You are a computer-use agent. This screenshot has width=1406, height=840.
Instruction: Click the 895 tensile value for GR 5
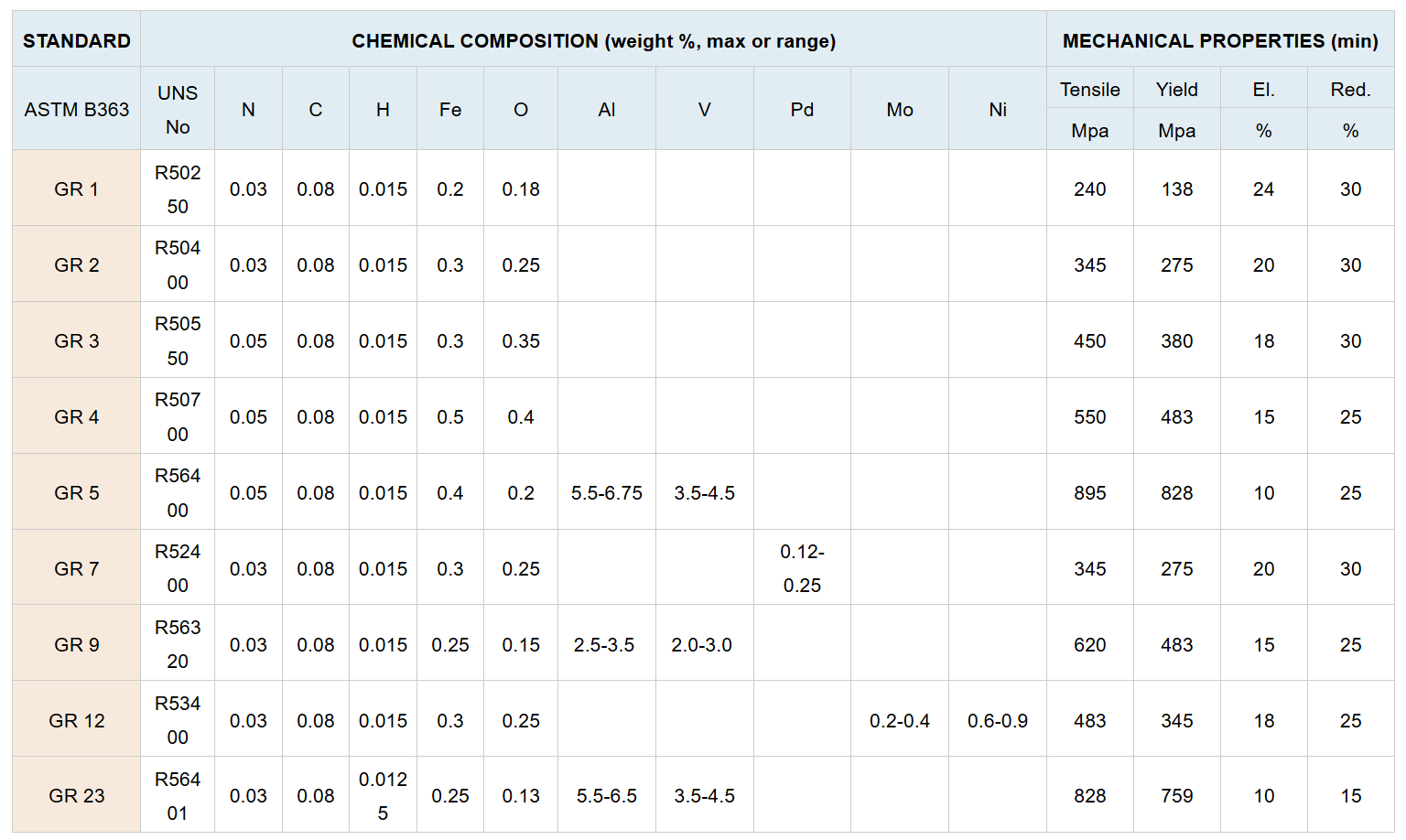(1090, 492)
